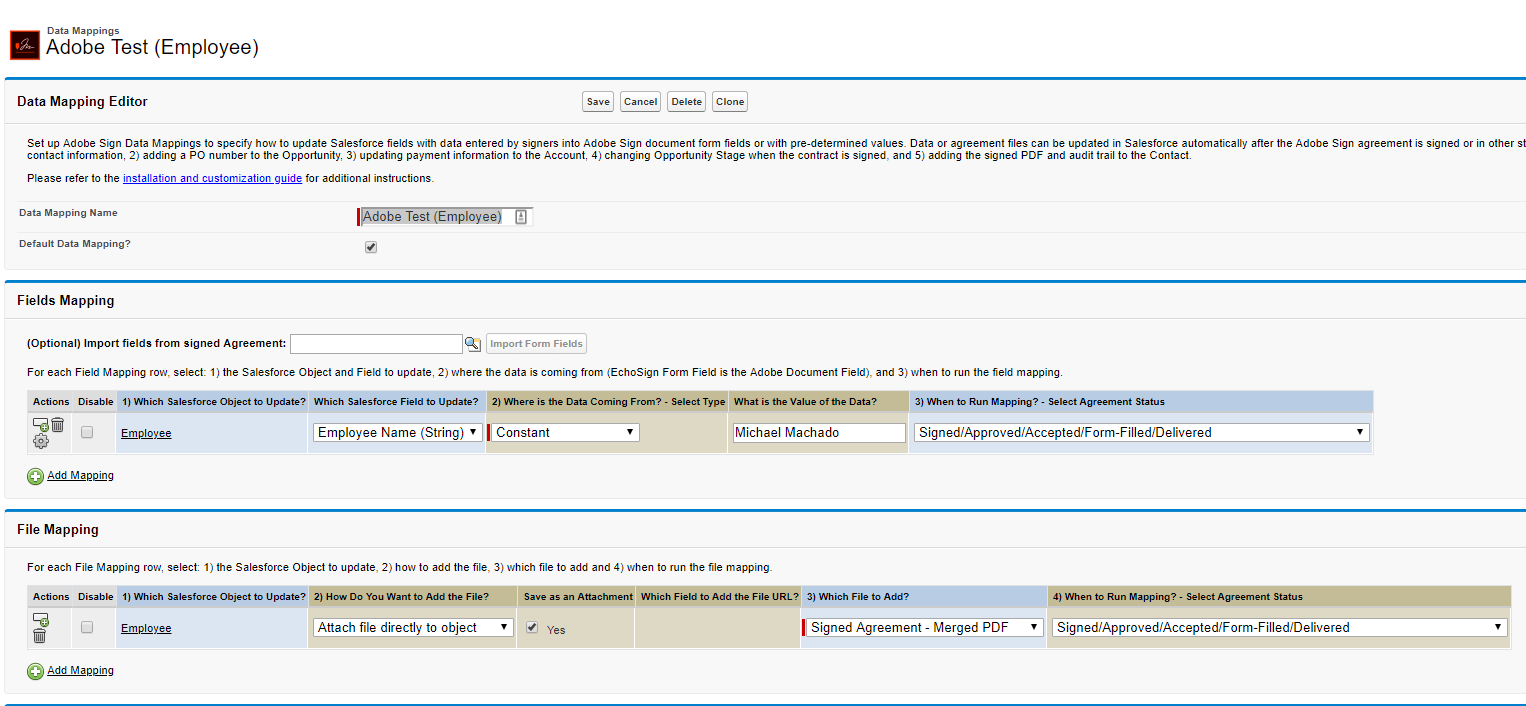
Task: Check Disable for the File Mapping Employee row
Action: click(87, 627)
